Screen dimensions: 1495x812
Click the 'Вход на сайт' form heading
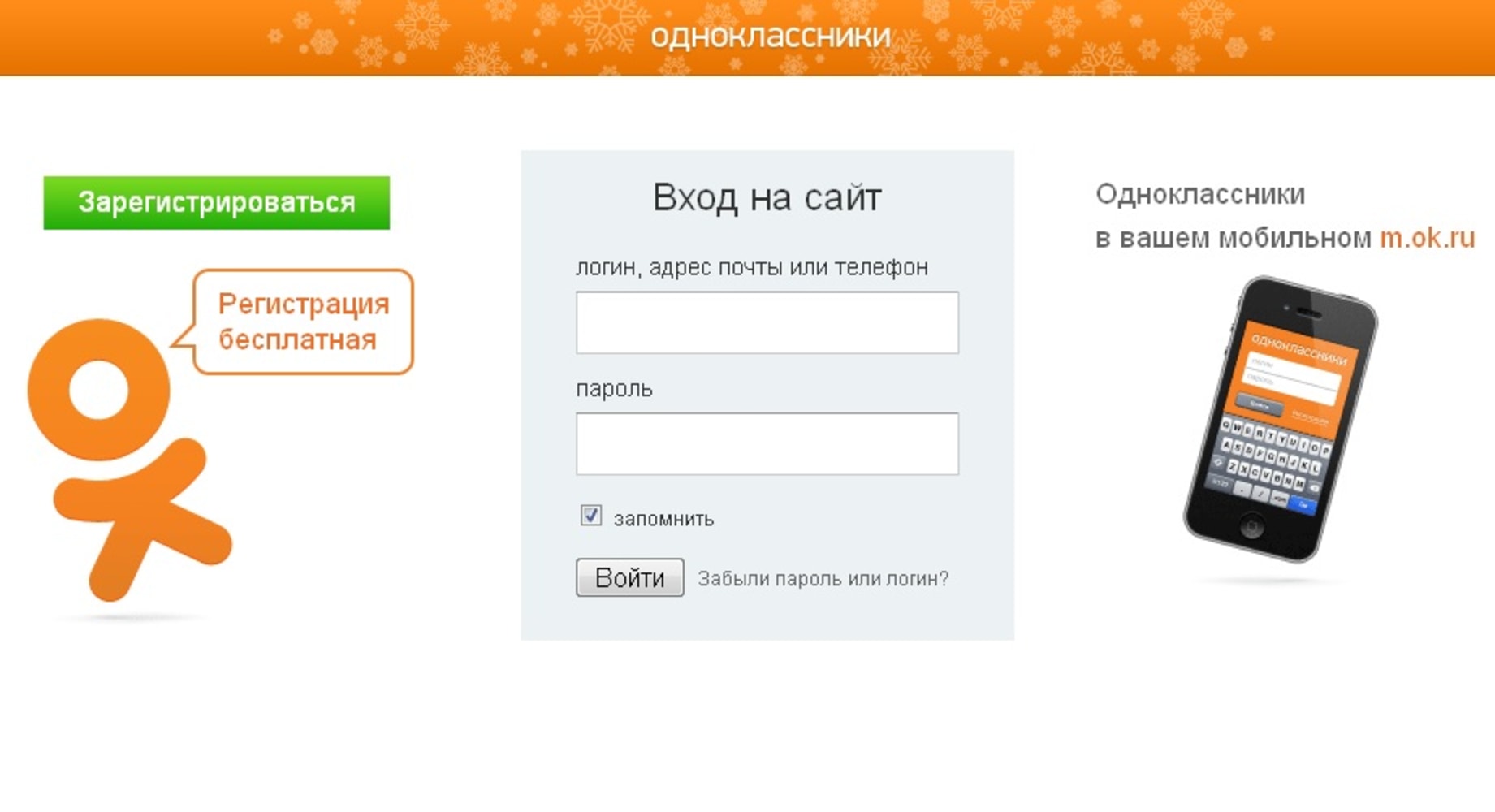coord(767,197)
